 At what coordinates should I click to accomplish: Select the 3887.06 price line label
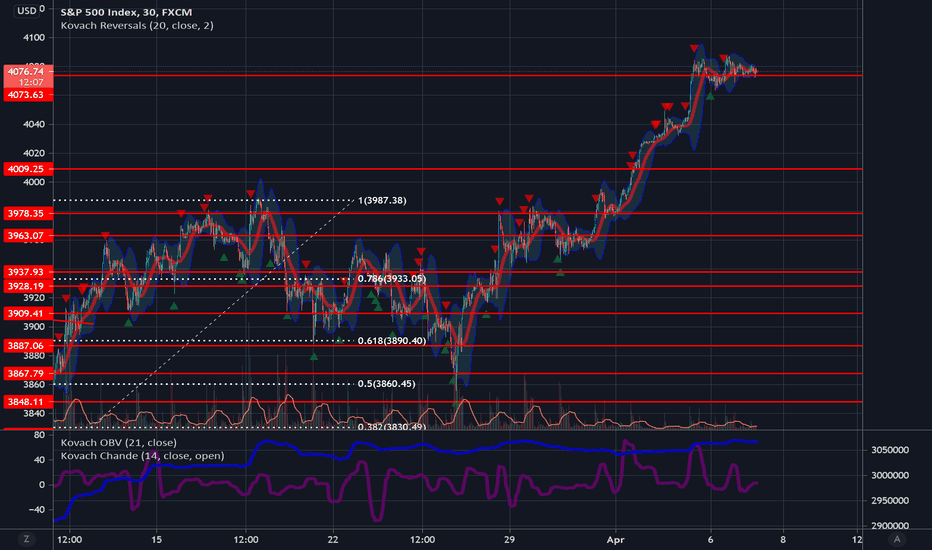click(x=28, y=345)
